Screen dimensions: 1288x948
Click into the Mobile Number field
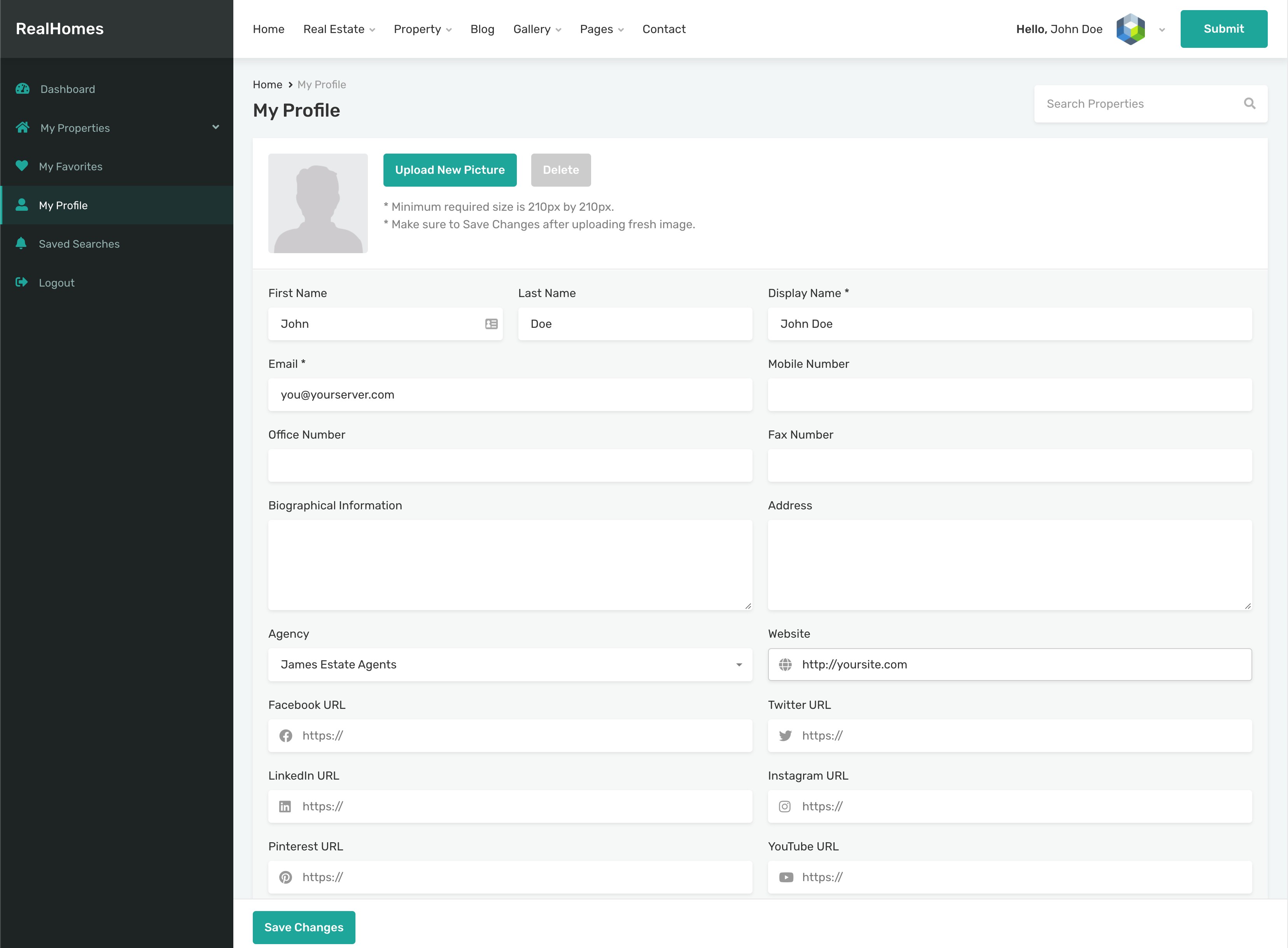[1009, 395]
